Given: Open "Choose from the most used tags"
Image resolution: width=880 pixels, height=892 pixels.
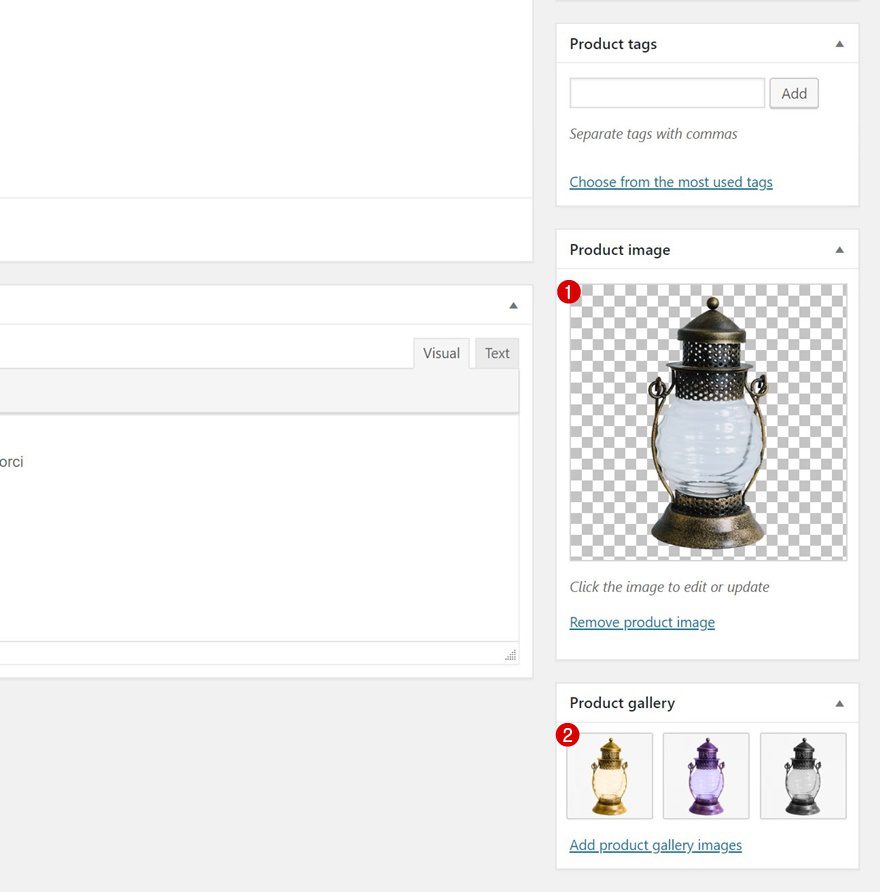Looking at the screenshot, I should [x=671, y=182].
